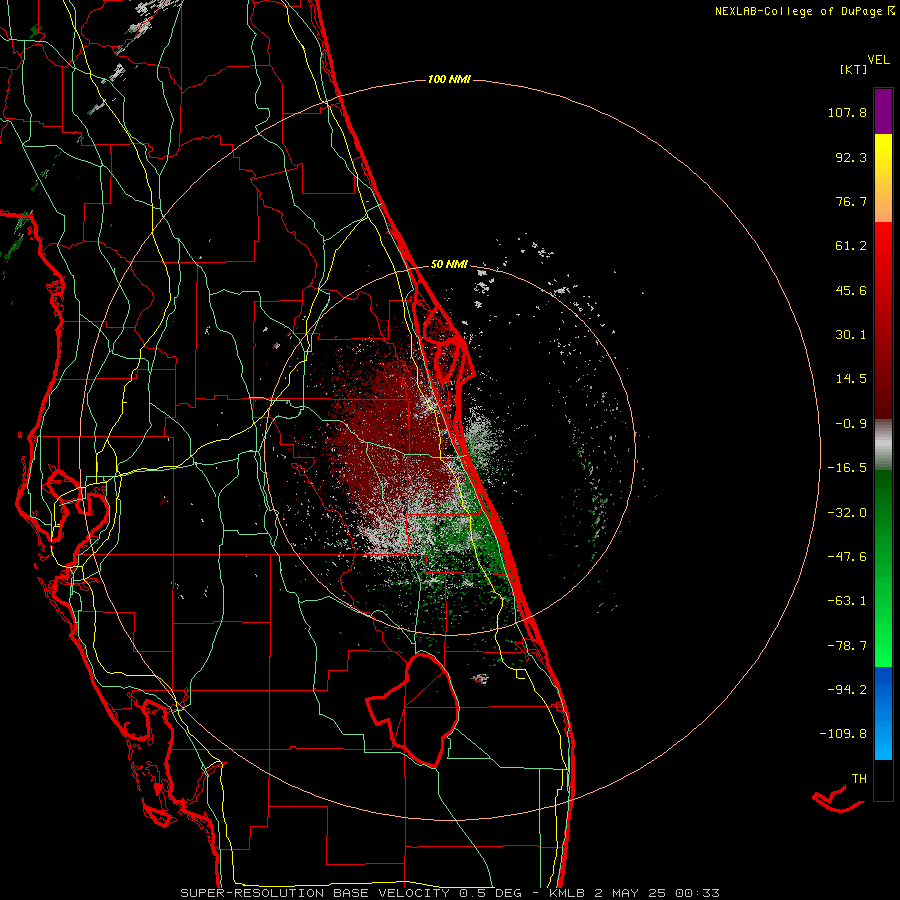The height and width of the screenshot is (900, 900).
Task: Click the 92.3 velocity scale value
Action: [851, 157]
